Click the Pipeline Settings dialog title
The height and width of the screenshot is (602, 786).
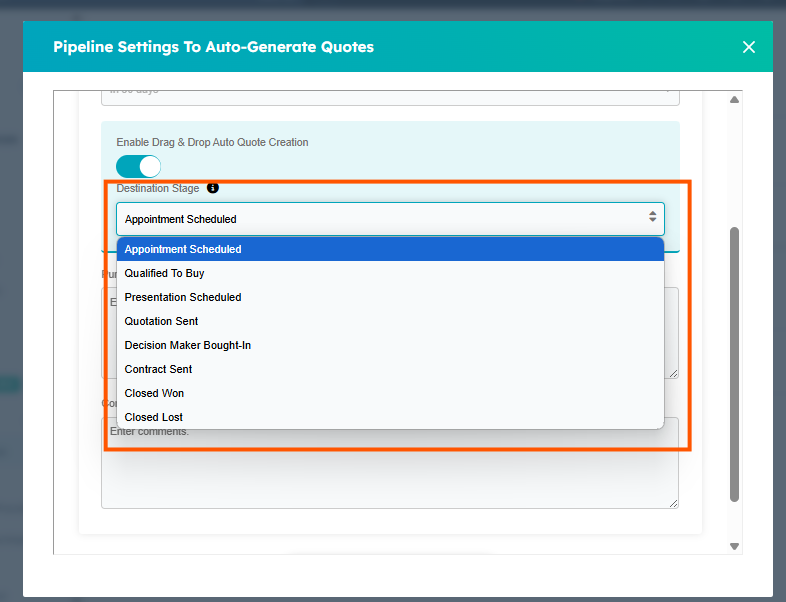tap(213, 47)
